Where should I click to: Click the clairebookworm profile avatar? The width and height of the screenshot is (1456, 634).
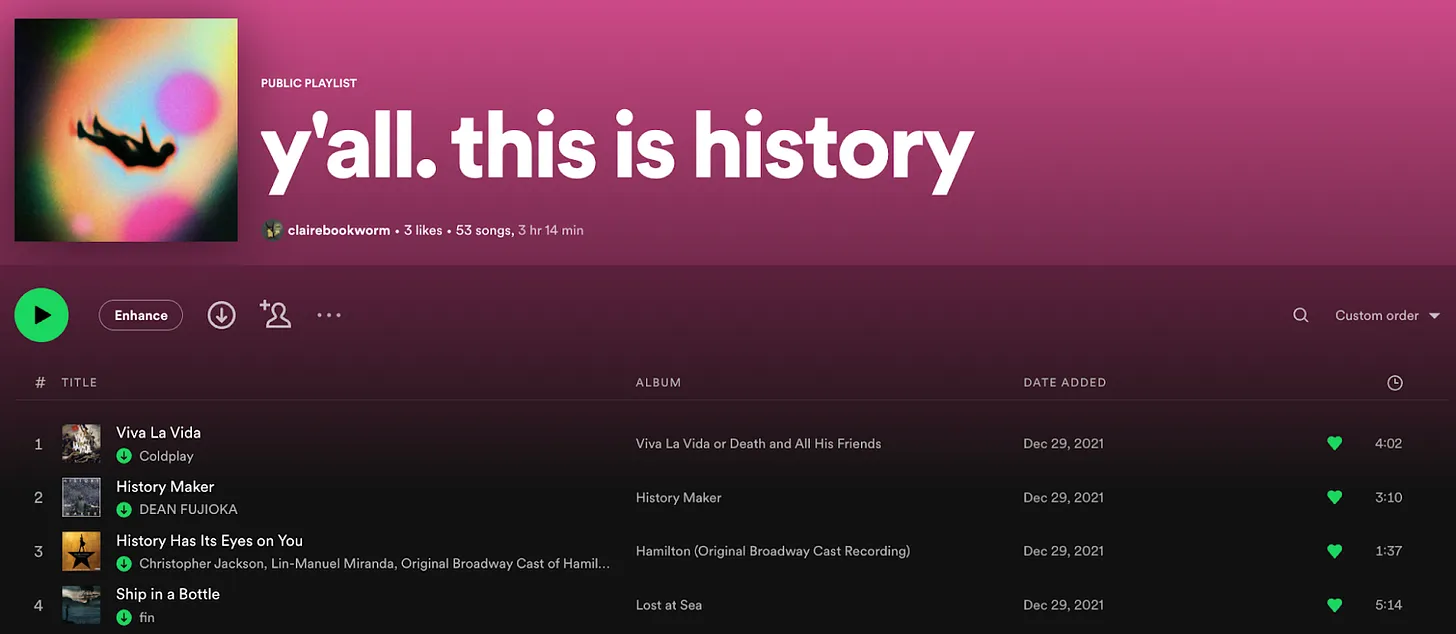[x=272, y=230]
